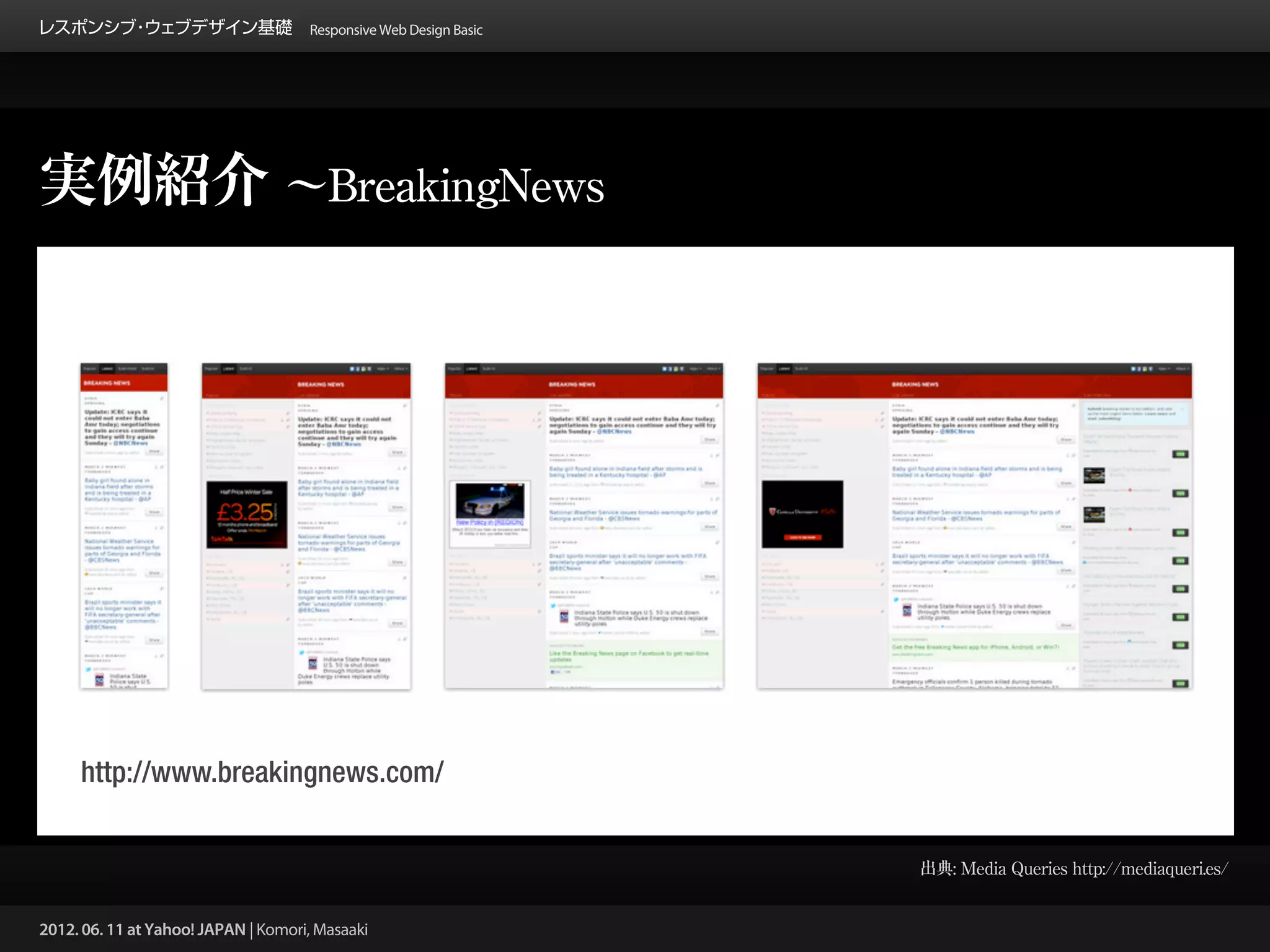
Task: Click top green button in widest screenshot sidebar
Action: tap(1181, 454)
